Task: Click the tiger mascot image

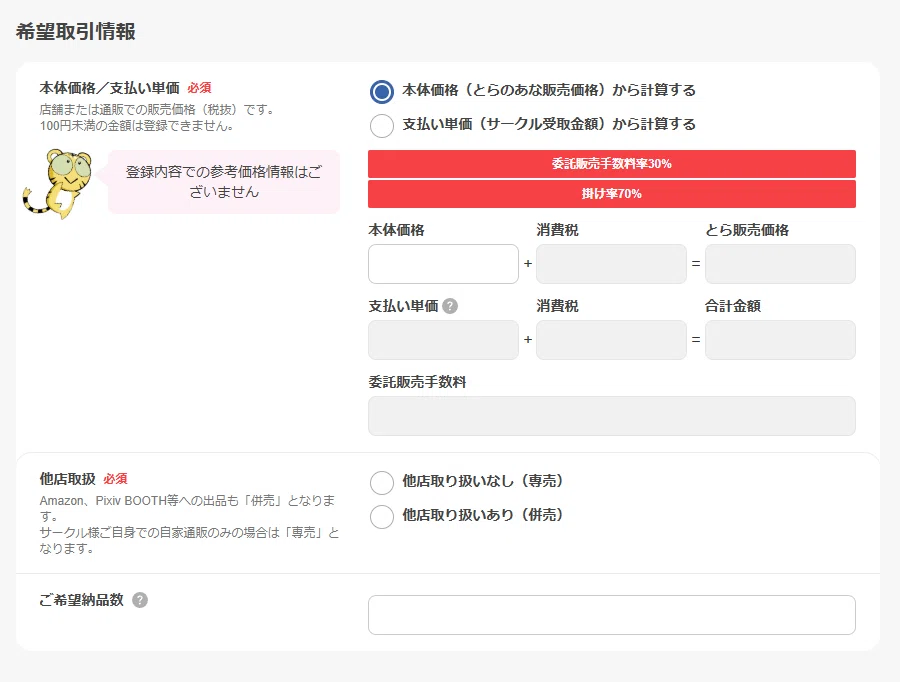Action: click(x=57, y=184)
